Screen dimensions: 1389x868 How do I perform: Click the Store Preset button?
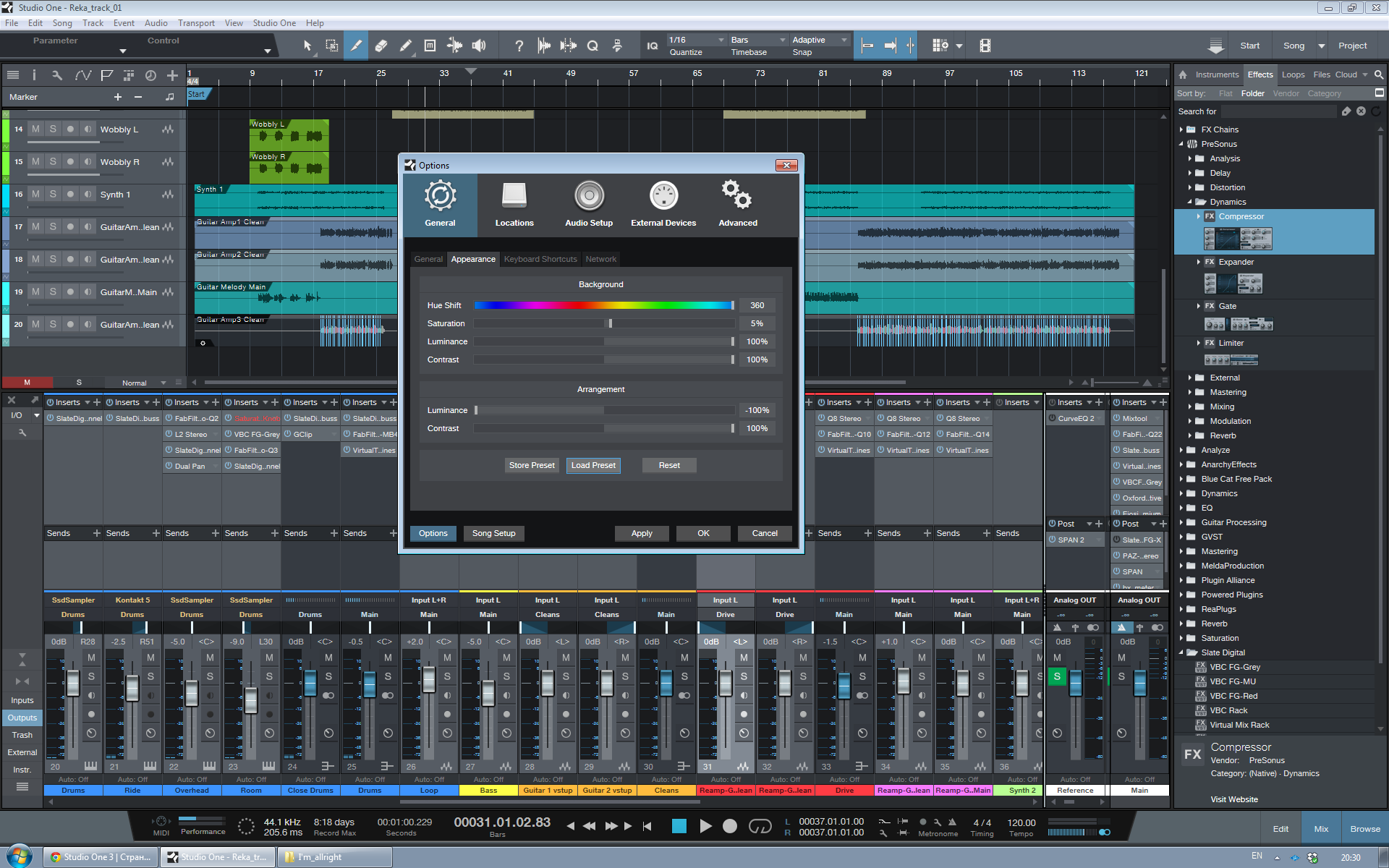click(532, 465)
